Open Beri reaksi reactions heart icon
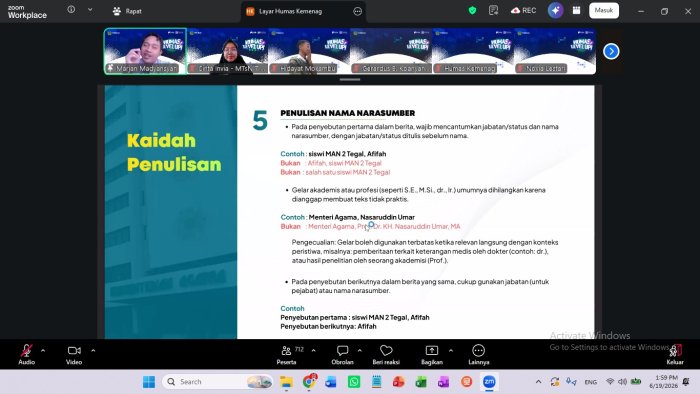The image size is (700, 394). pyautogui.click(x=386, y=354)
